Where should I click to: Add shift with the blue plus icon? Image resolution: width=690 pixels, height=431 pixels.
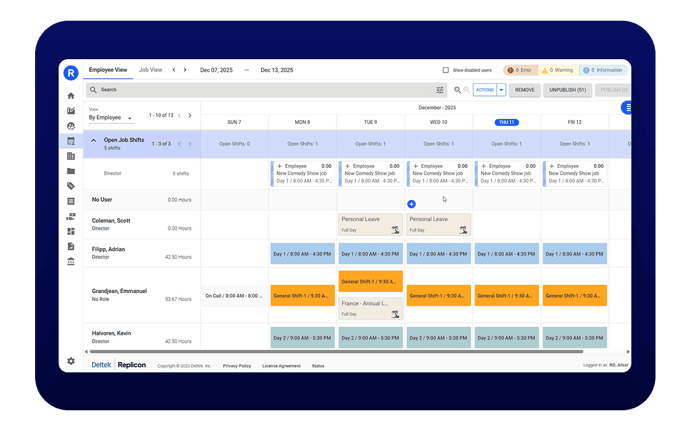(x=411, y=204)
